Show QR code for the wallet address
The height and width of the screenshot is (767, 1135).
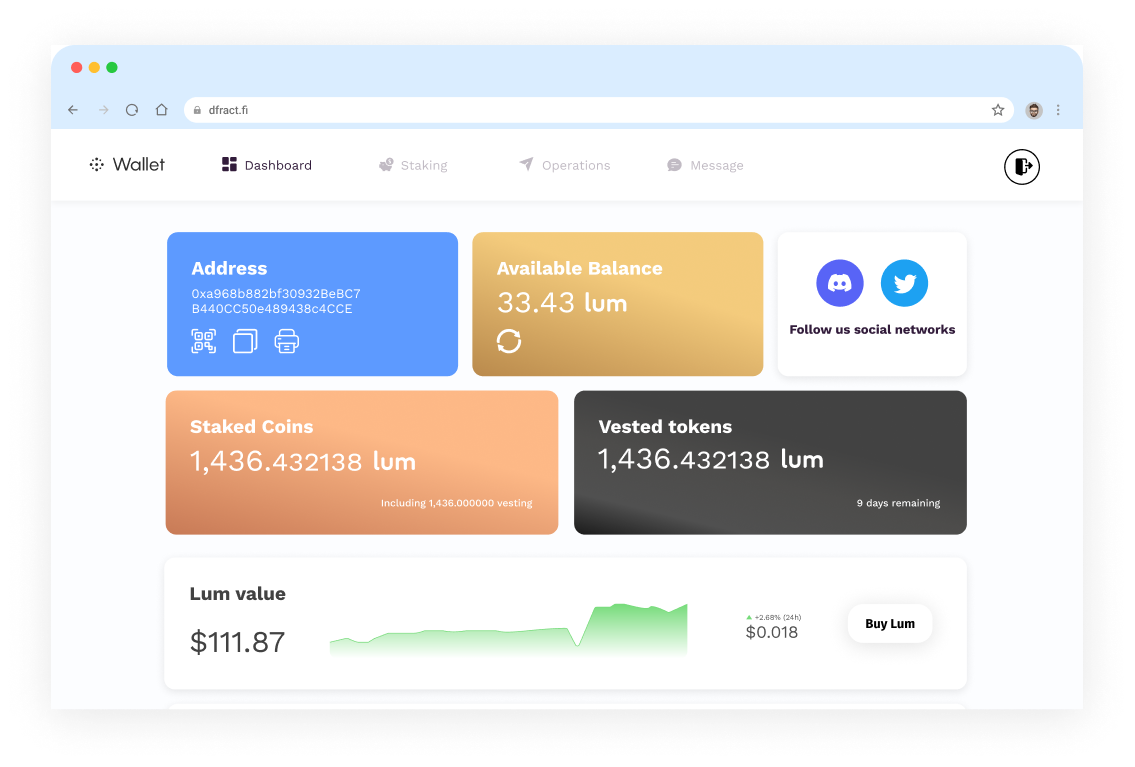click(203, 341)
